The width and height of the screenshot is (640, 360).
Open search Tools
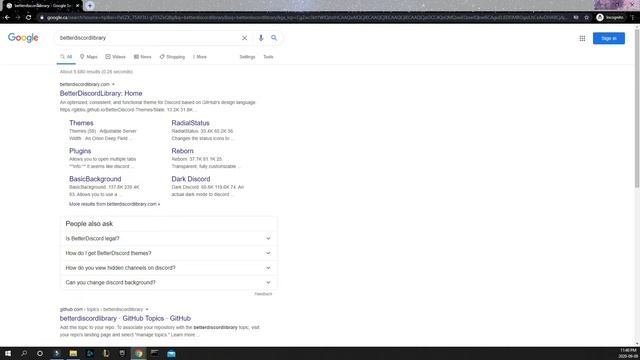[x=268, y=57]
